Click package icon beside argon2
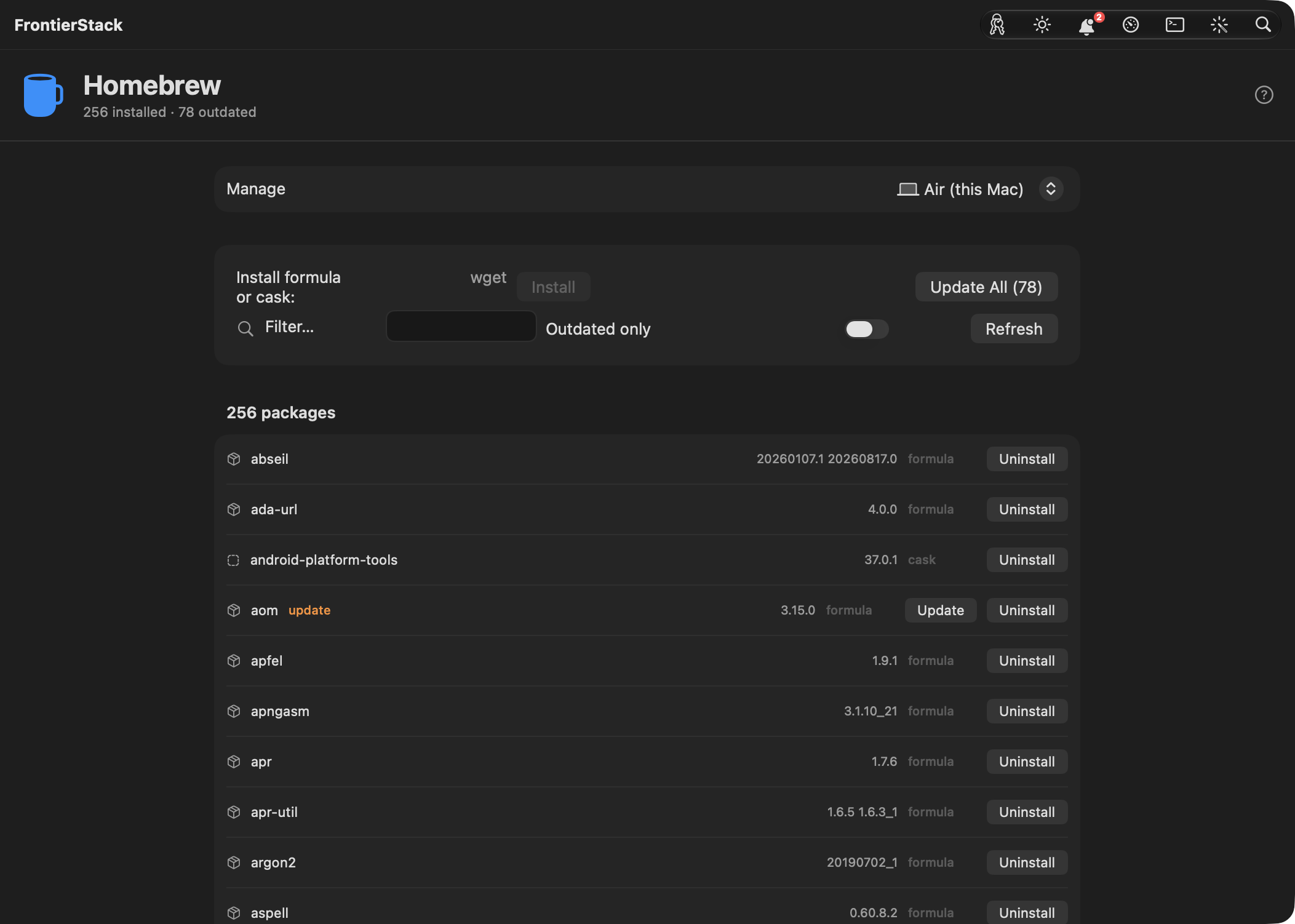Screen dimensions: 1295x924 (234, 862)
